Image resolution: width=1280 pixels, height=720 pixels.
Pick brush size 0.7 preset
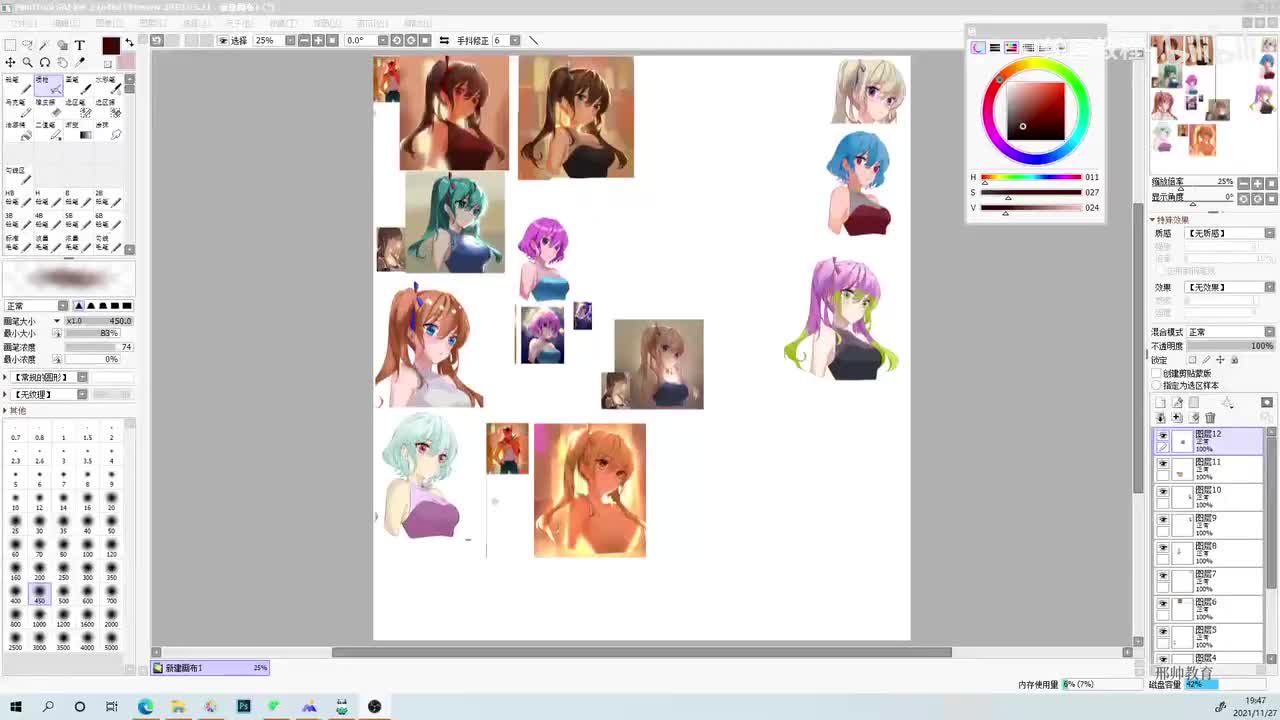point(16,433)
